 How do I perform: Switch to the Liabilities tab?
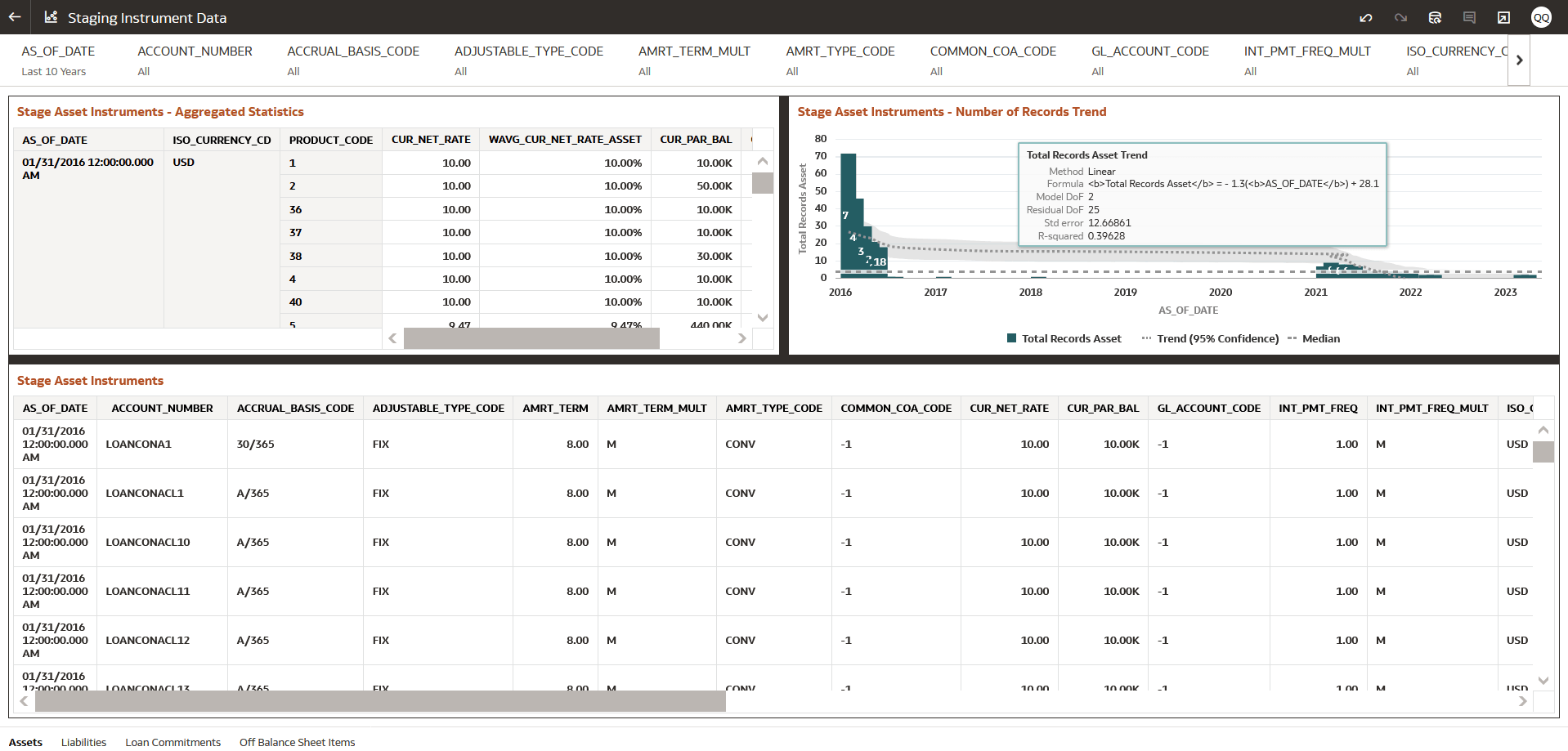pos(83,742)
